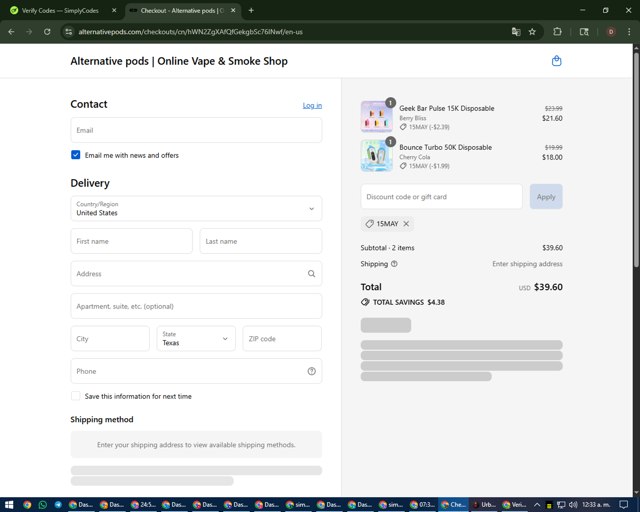The width and height of the screenshot is (640, 512).
Task: Open the Chrome three-dot menu
Action: [629, 32]
